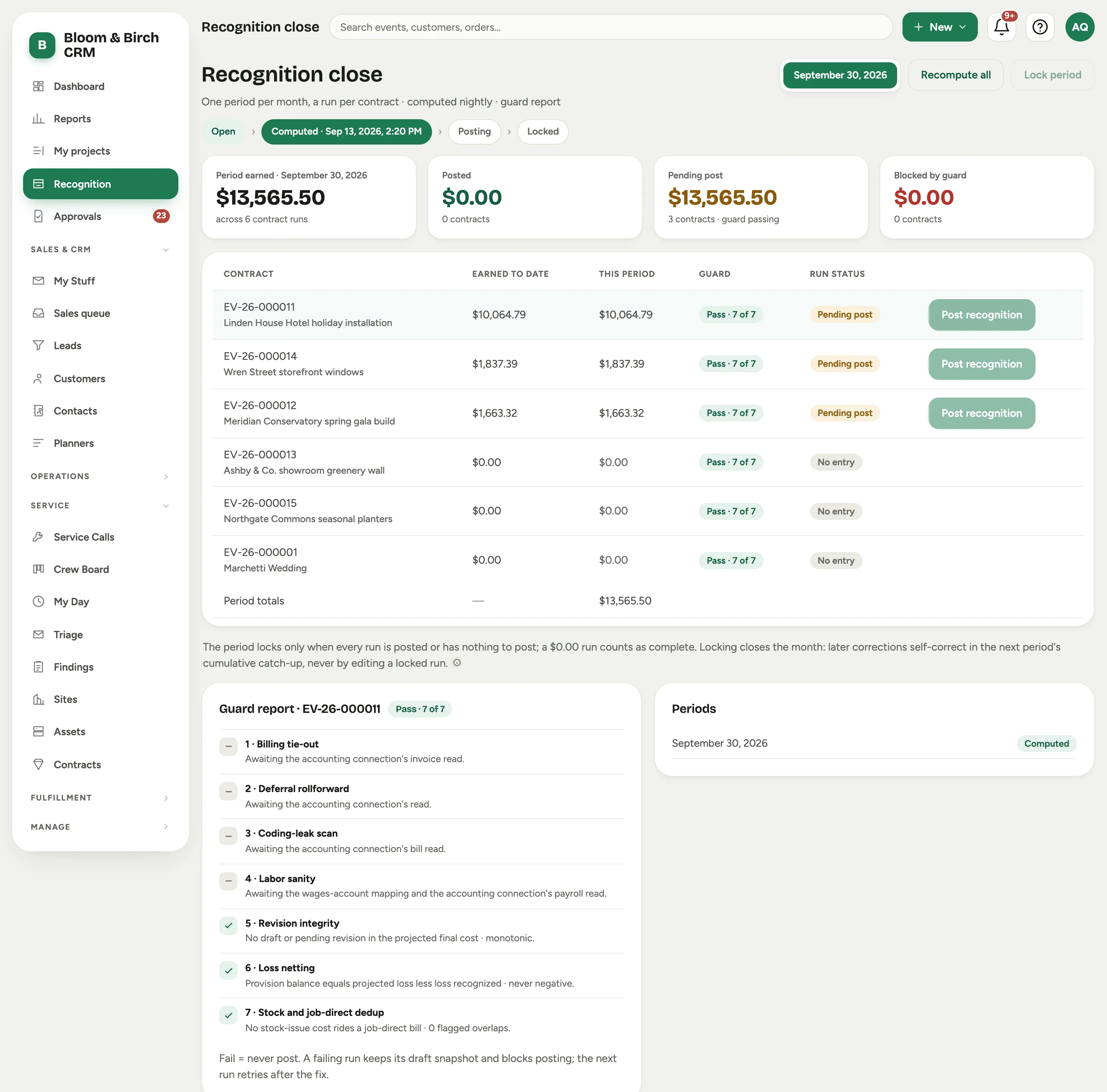Open Service Calls in the sidebar
Viewport: 1107px width, 1092px height.
coord(100,537)
